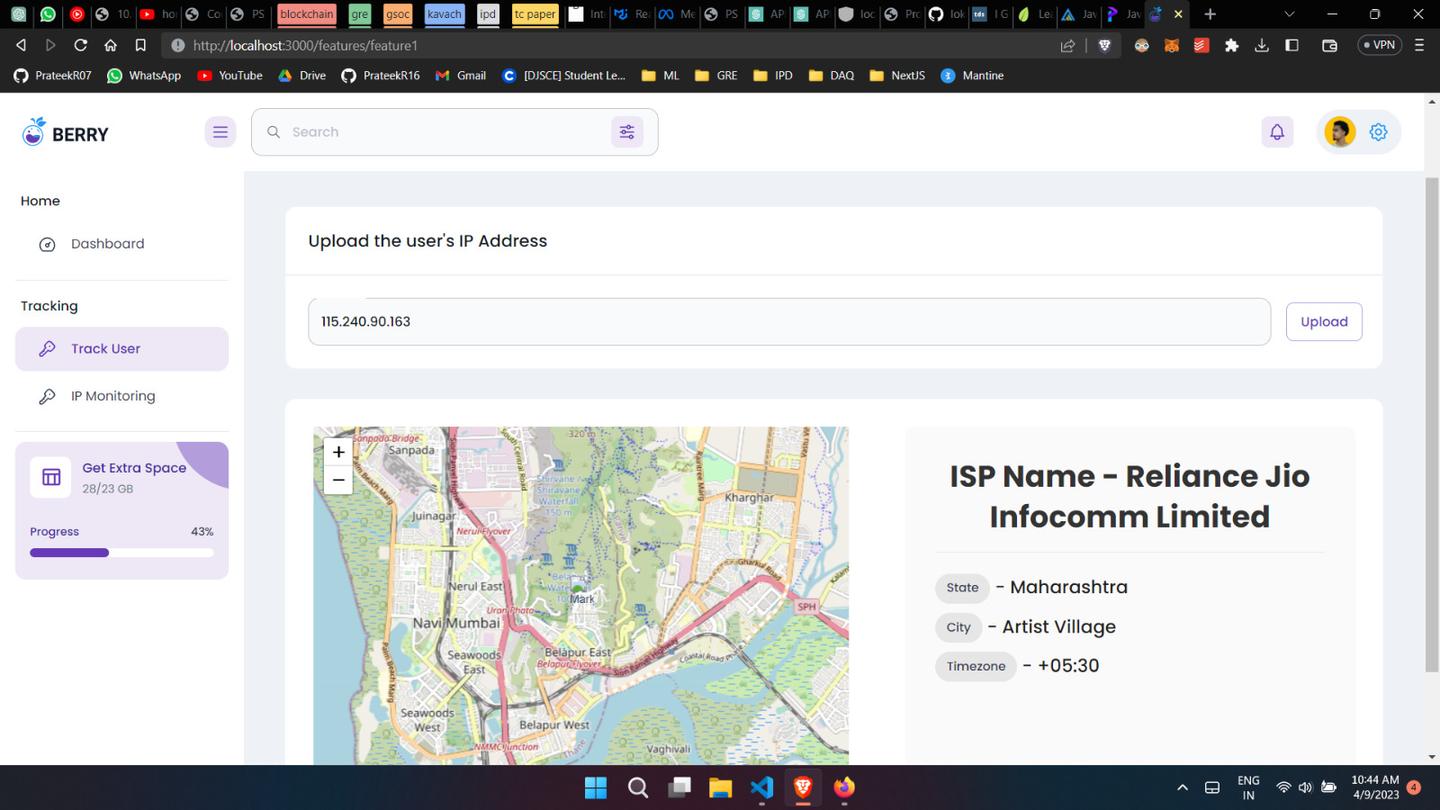Click the Timezone chip label
1440x810 pixels.
click(x=976, y=666)
